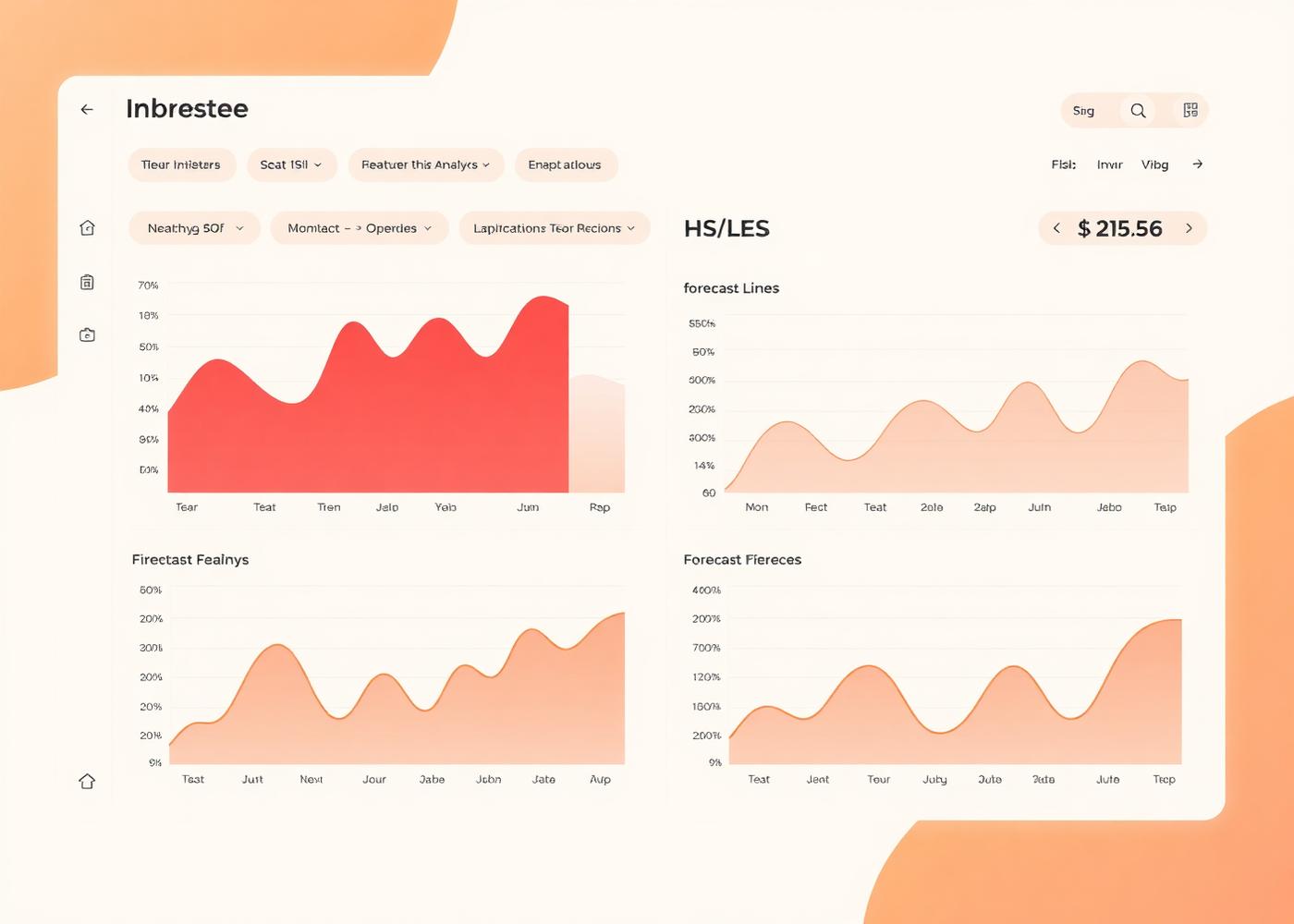Click the Enapt atlous button

click(x=565, y=164)
